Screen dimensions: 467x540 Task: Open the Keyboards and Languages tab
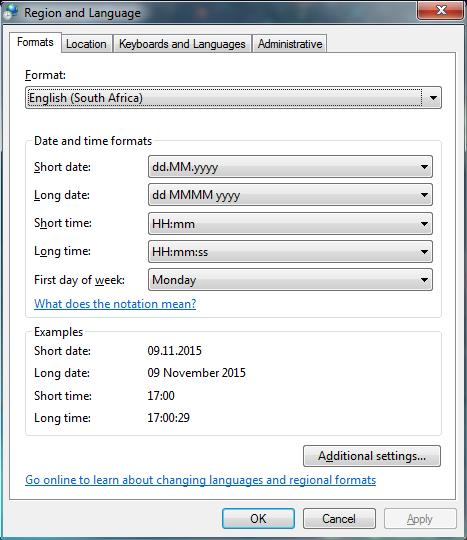pyautogui.click(x=182, y=44)
